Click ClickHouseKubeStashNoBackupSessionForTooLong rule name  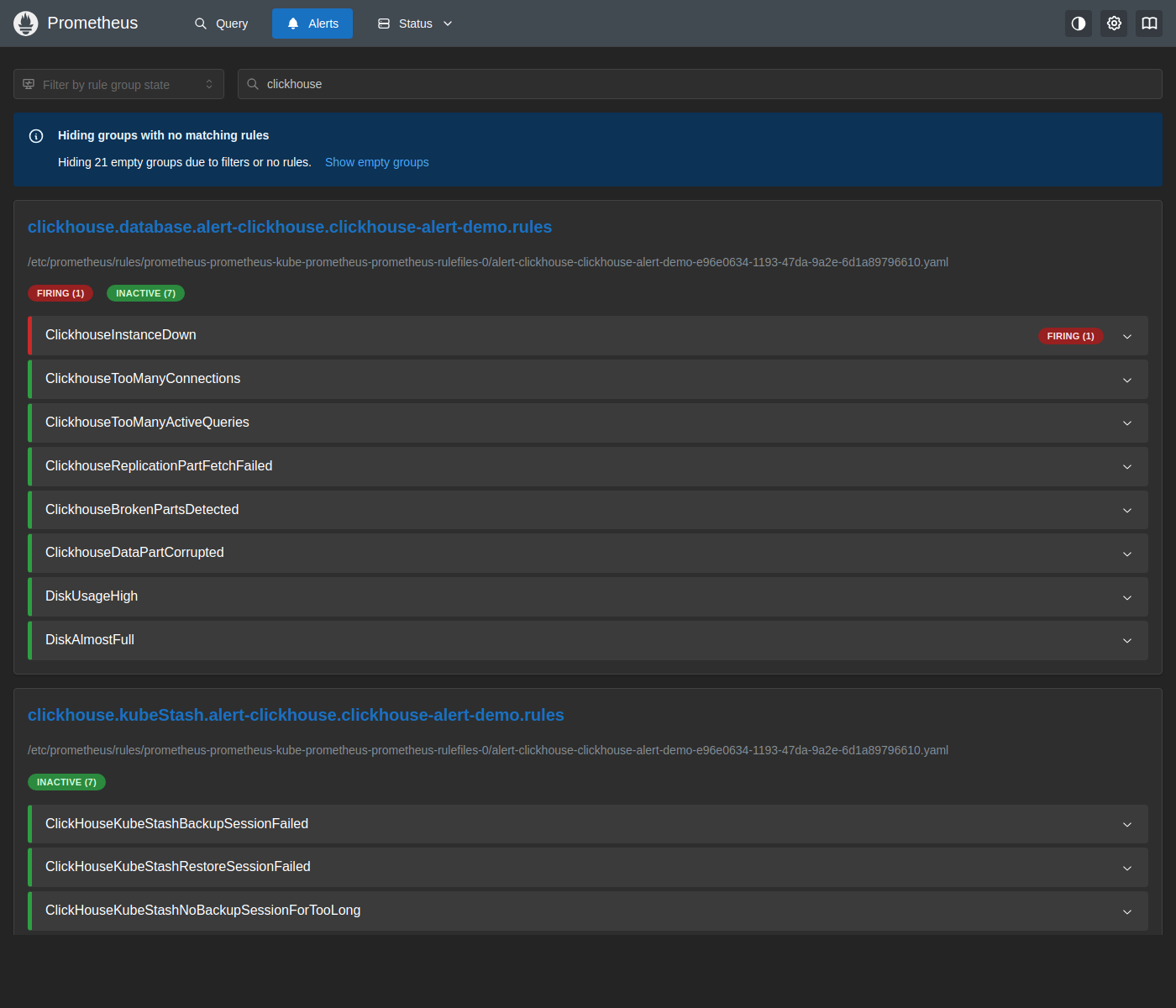tap(202, 910)
